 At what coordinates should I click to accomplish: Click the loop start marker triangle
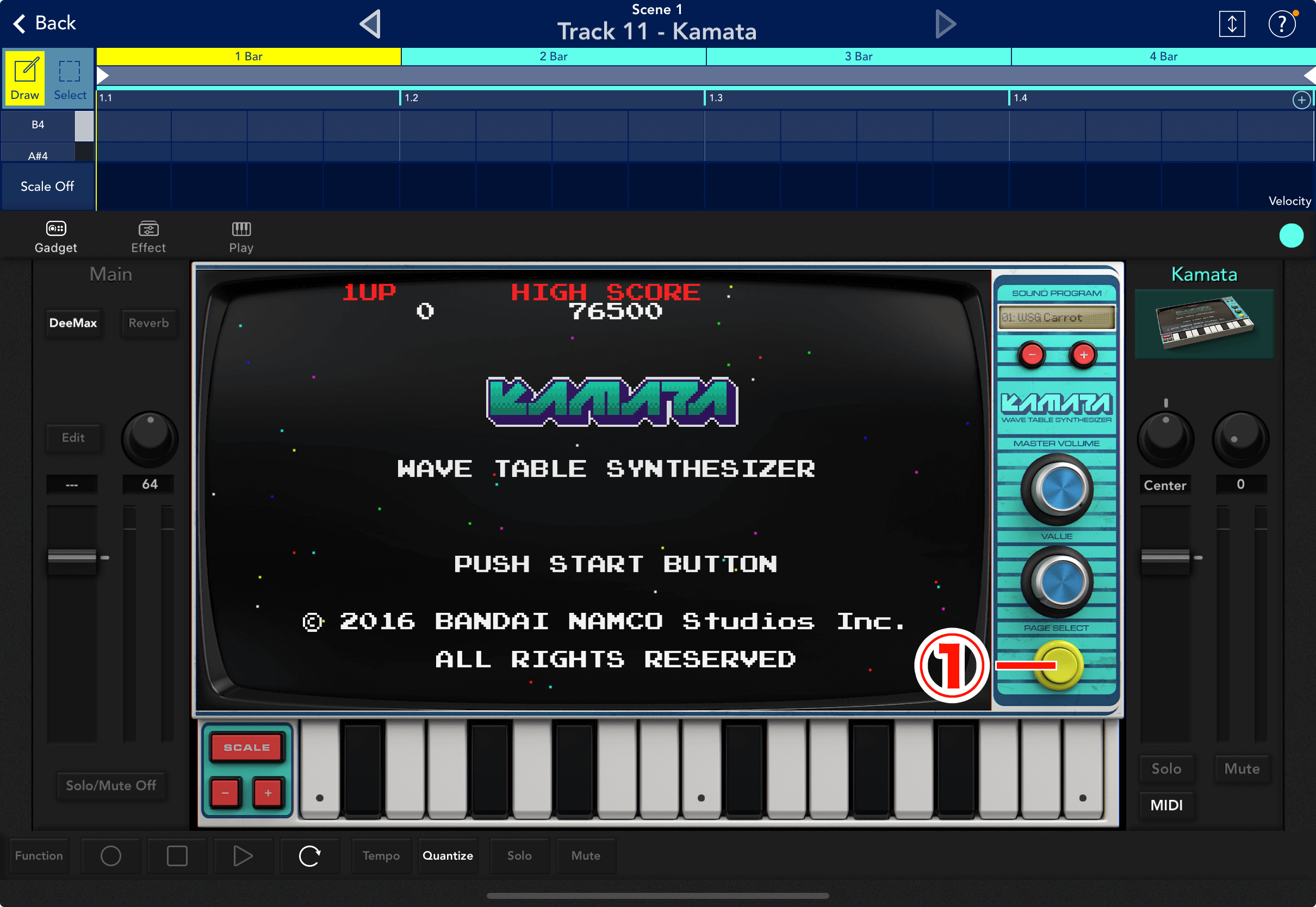[x=103, y=75]
